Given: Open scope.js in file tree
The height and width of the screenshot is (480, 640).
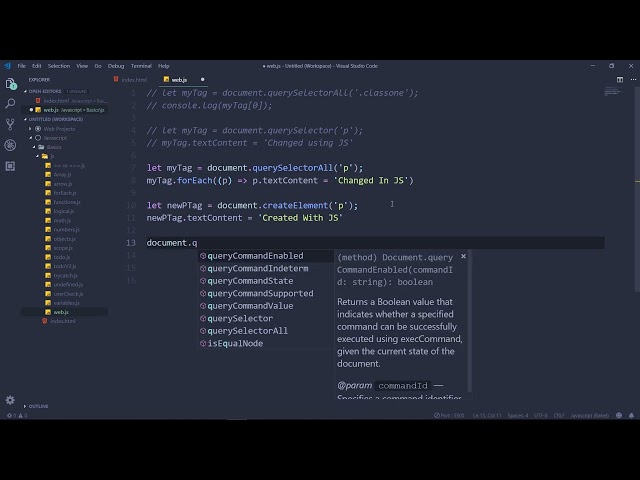Looking at the screenshot, I should coord(65,248).
